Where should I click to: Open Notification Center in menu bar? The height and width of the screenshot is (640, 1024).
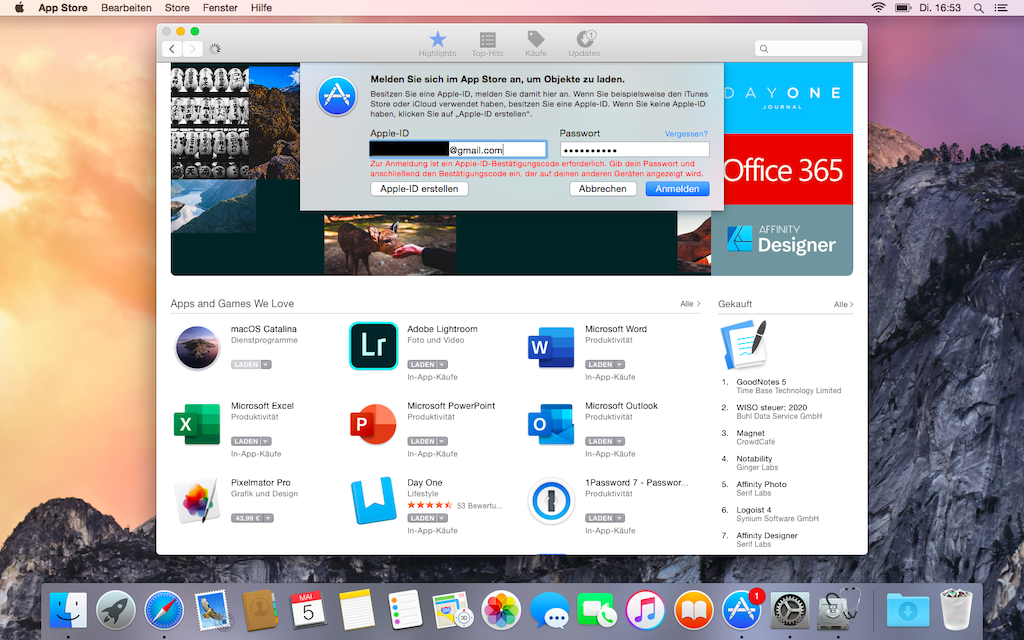pyautogui.click(x=1000, y=8)
